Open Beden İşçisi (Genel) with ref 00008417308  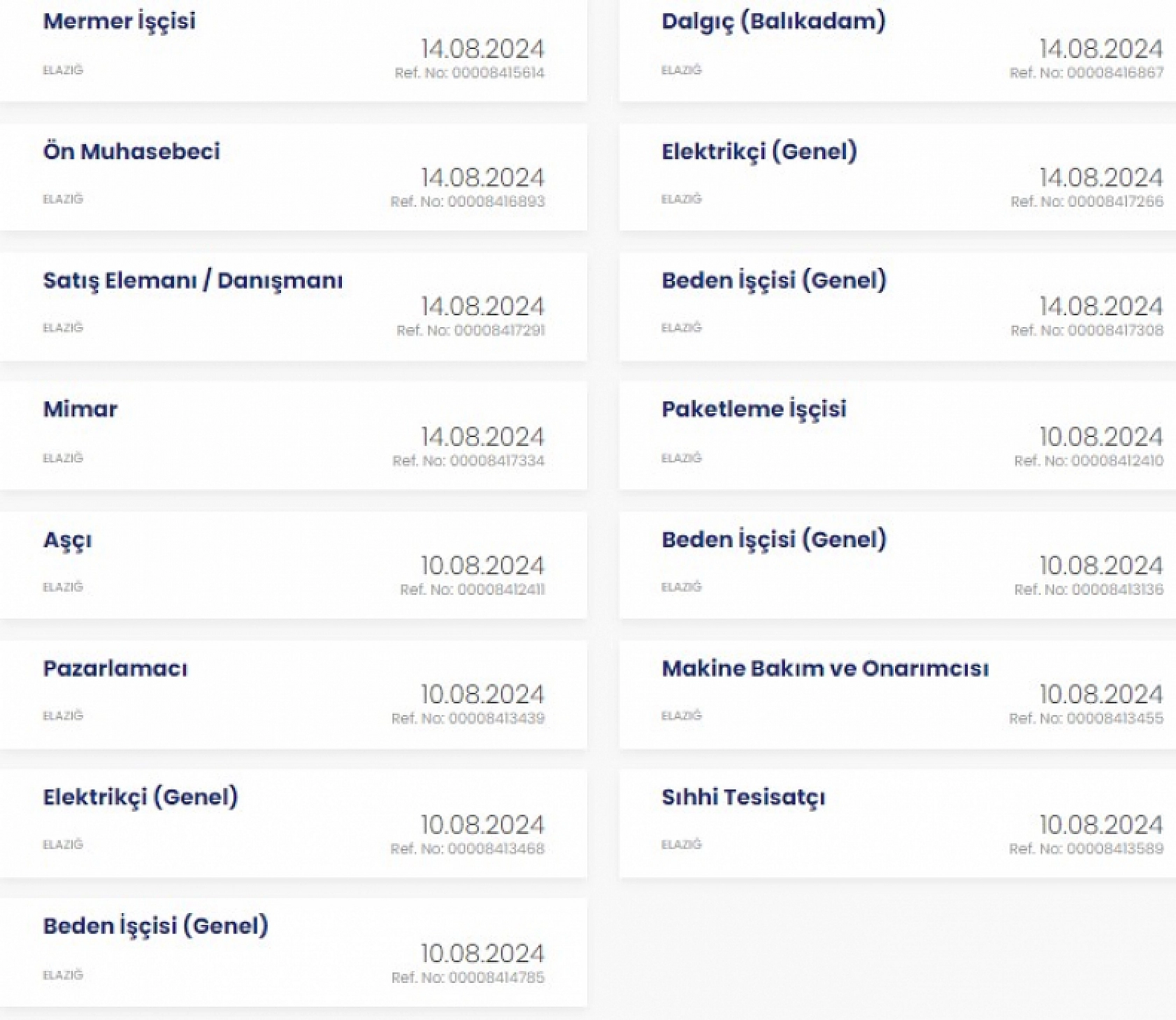tap(774, 281)
